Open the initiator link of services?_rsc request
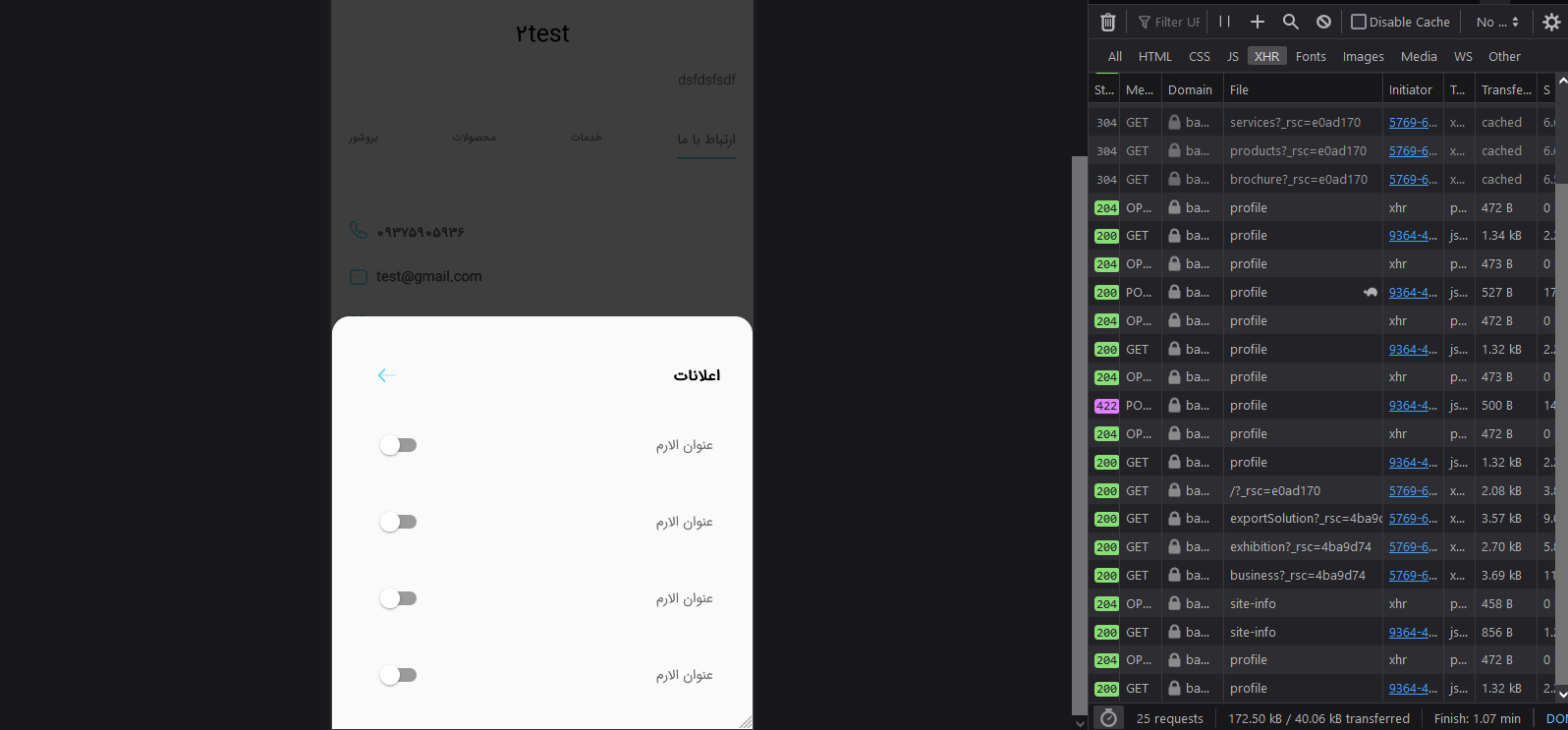 [1413, 123]
